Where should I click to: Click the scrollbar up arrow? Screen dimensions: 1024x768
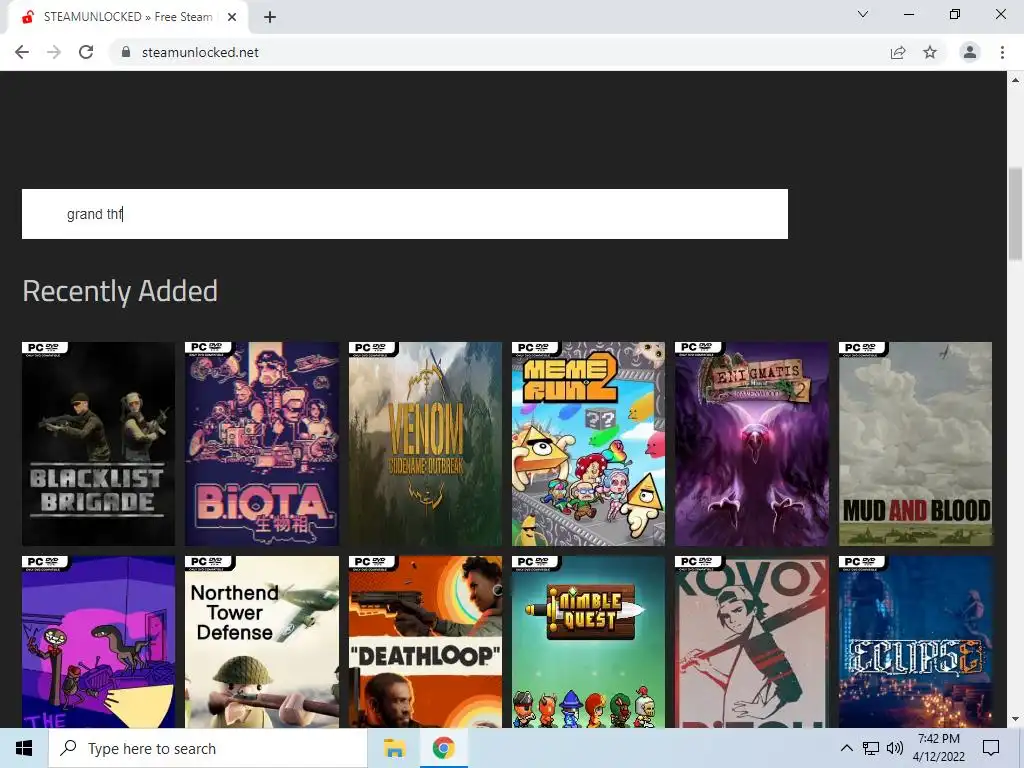[1015, 80]
